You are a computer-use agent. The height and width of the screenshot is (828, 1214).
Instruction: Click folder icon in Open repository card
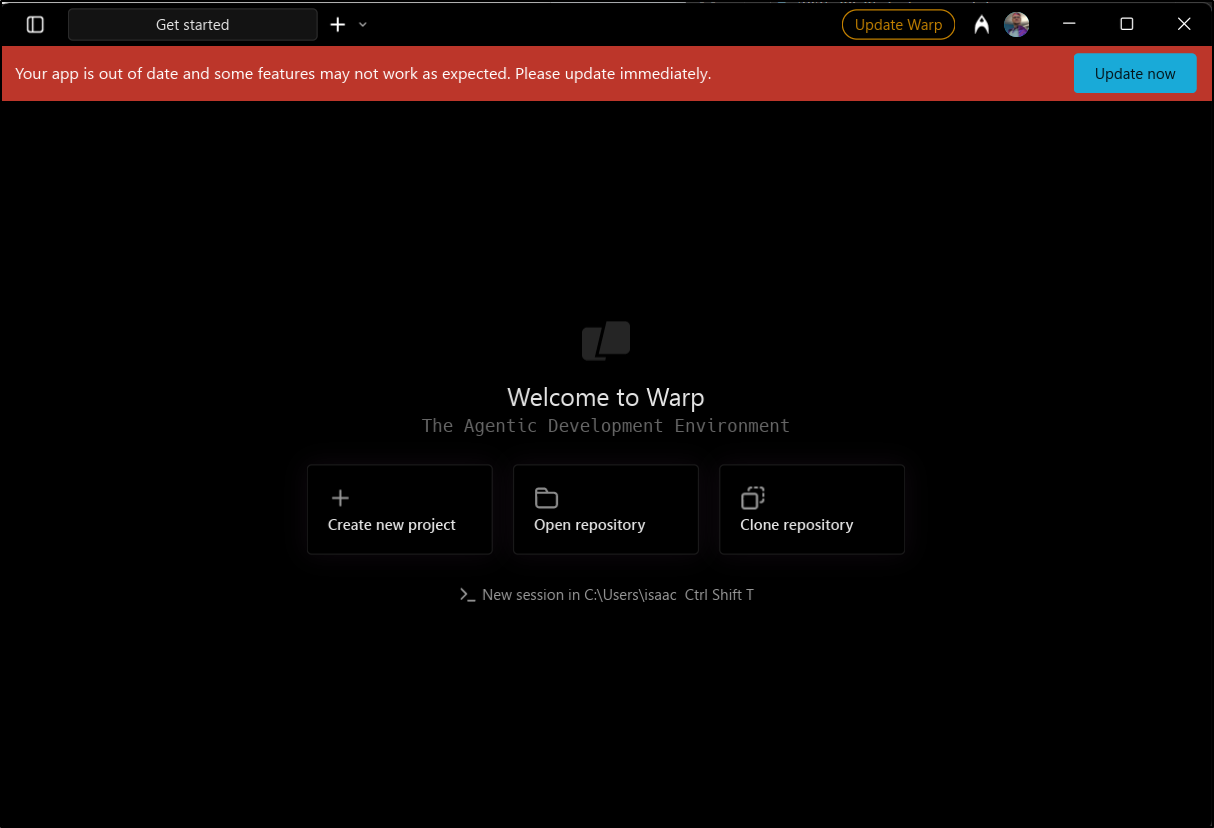546,498
